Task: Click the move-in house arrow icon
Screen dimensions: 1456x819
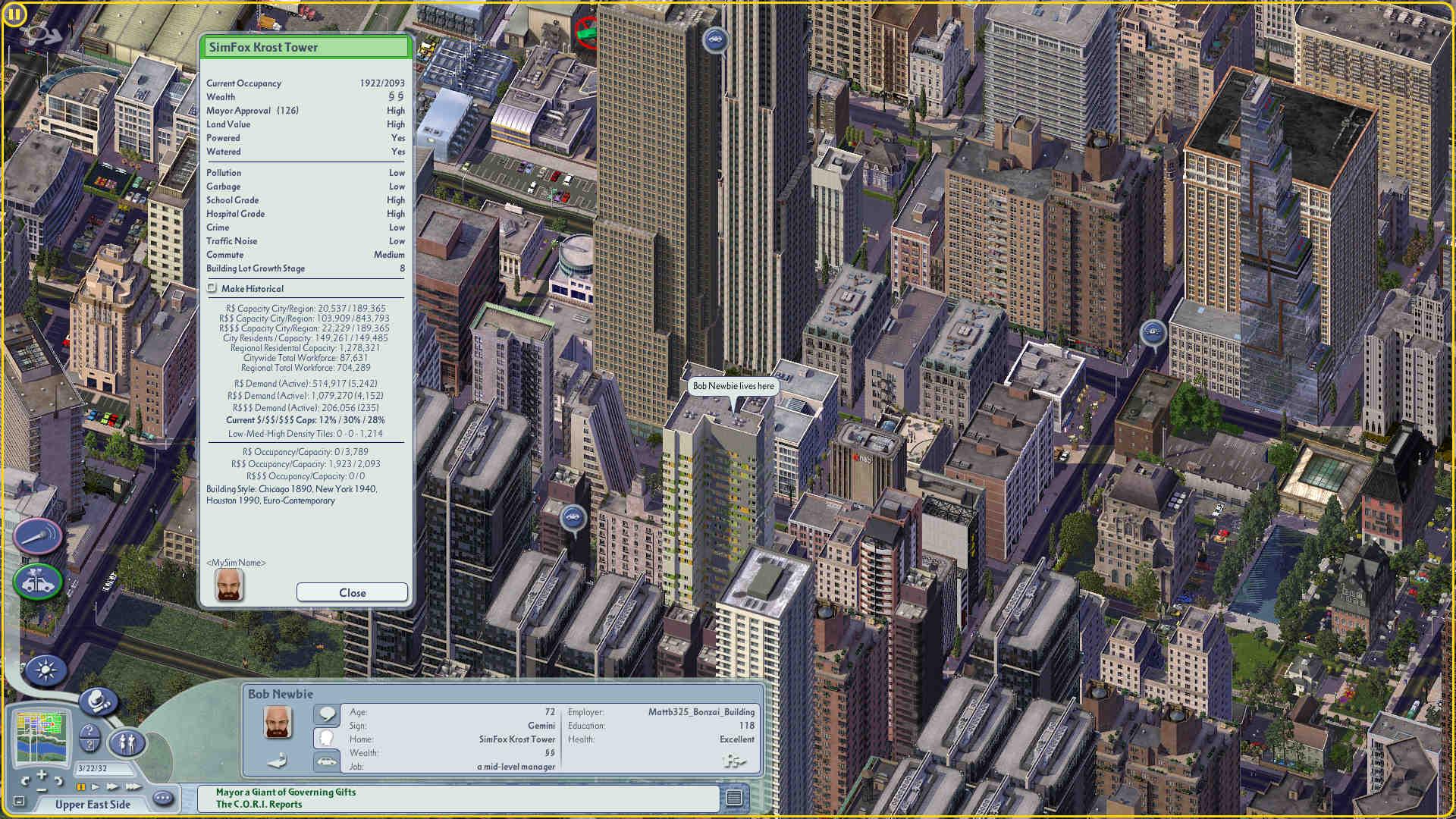Action: point(278,760)
